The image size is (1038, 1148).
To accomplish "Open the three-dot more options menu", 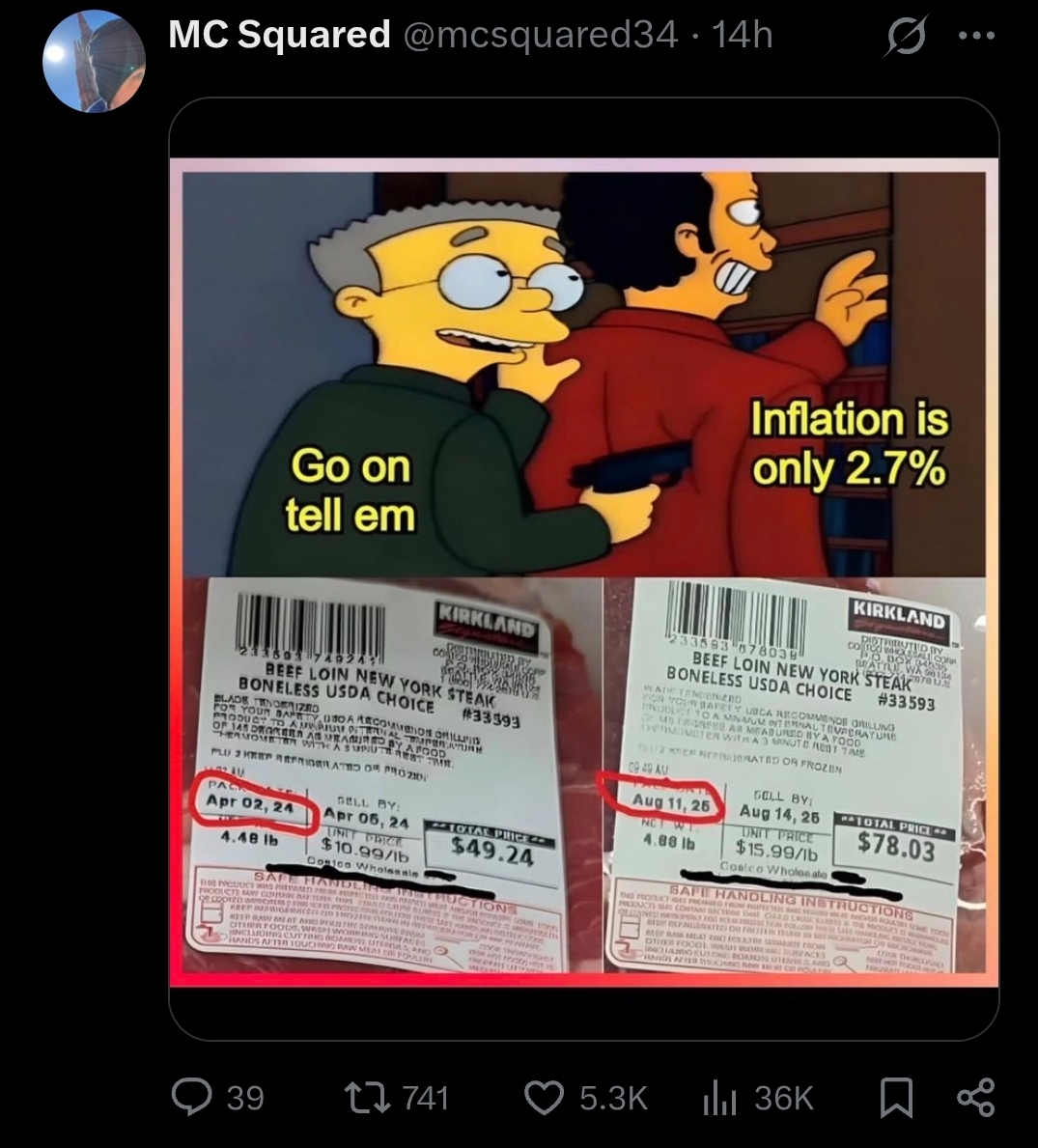I will pyautogui.click(x=977, y=35).
